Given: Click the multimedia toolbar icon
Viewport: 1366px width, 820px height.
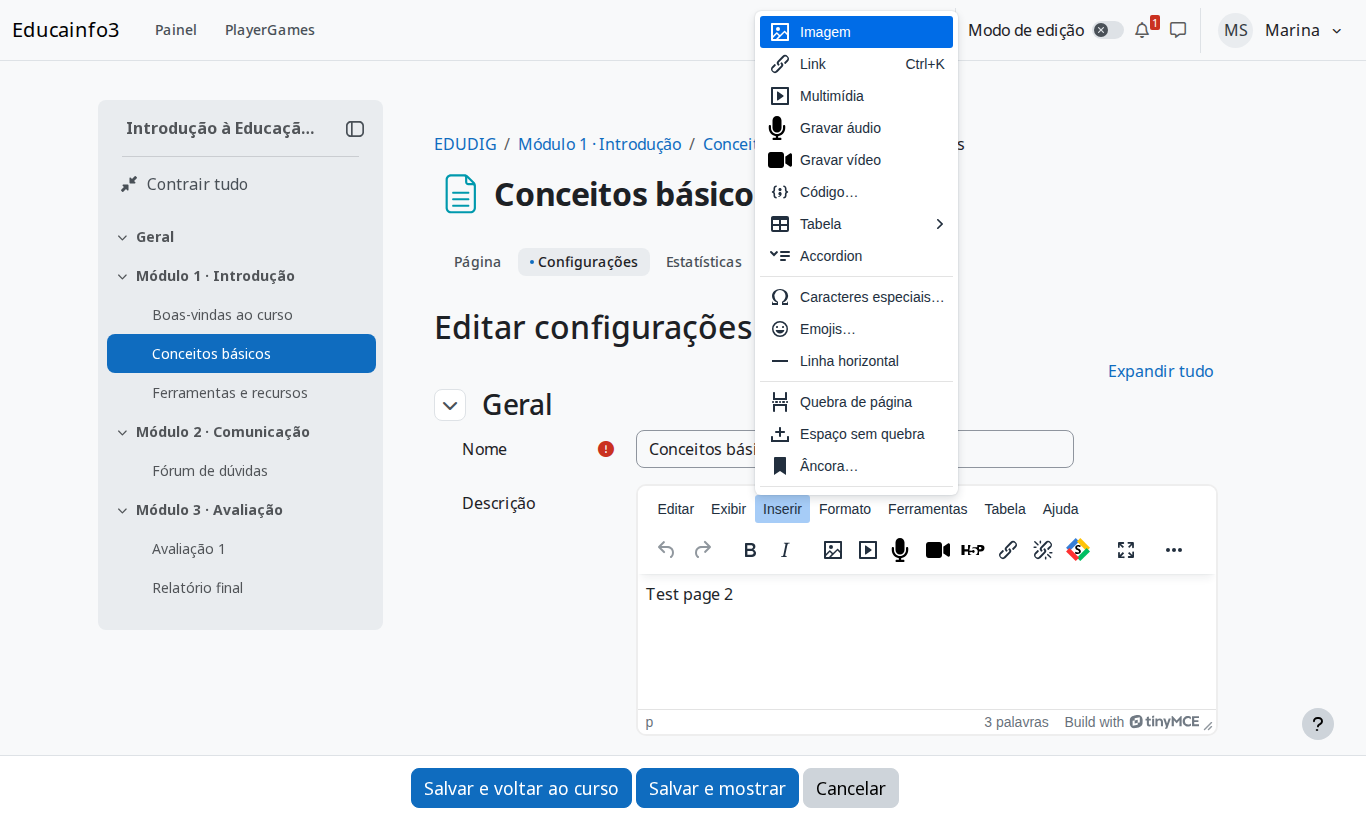Looking at the screenshot, I should pos(868,550).
